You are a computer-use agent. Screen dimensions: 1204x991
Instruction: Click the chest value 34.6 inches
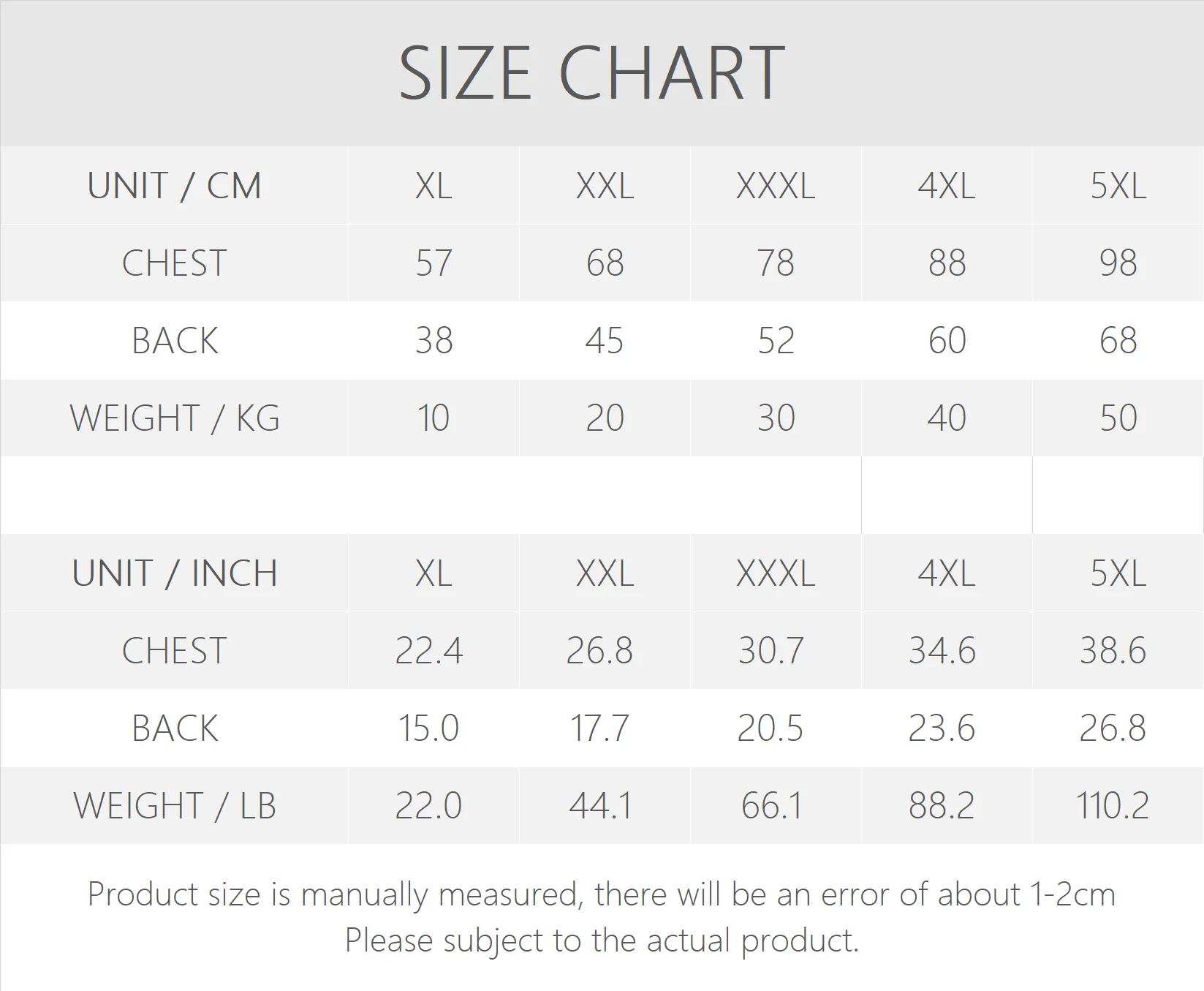click(942, 651)
